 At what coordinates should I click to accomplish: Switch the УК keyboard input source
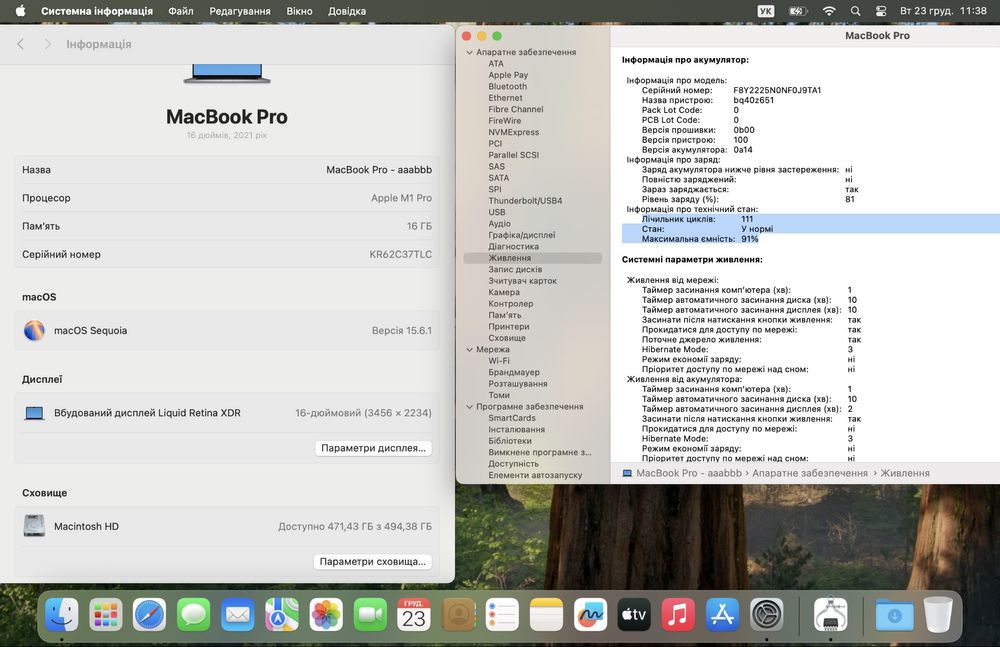(765, 11)
